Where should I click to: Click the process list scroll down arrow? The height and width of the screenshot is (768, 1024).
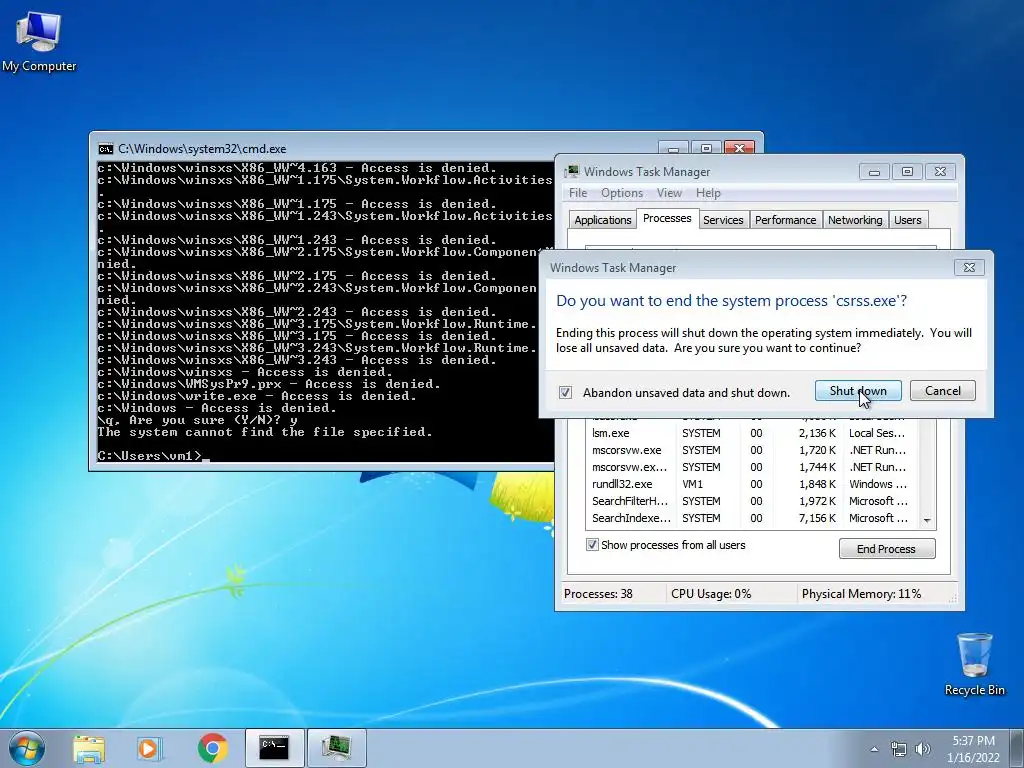(927, 520)
